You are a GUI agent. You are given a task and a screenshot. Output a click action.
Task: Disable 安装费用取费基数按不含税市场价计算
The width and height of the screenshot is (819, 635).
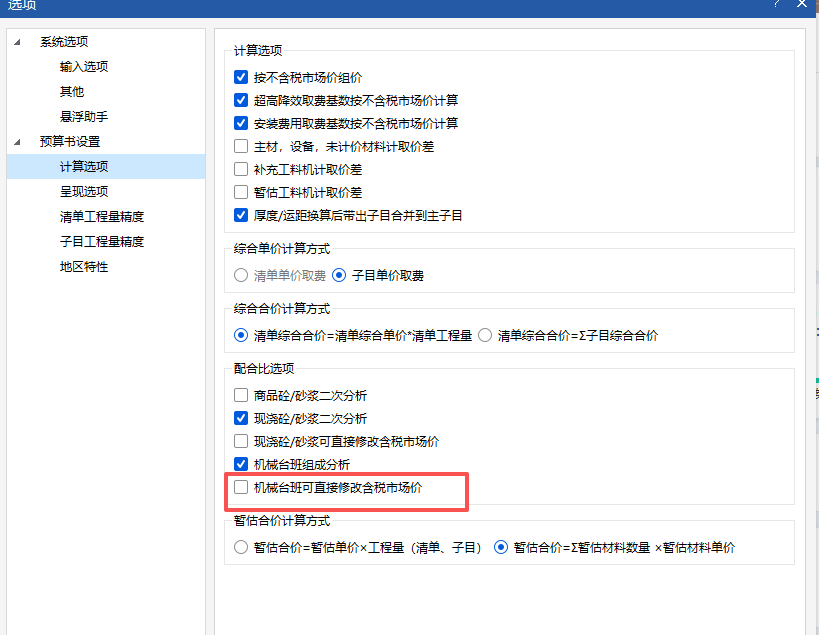240,123
